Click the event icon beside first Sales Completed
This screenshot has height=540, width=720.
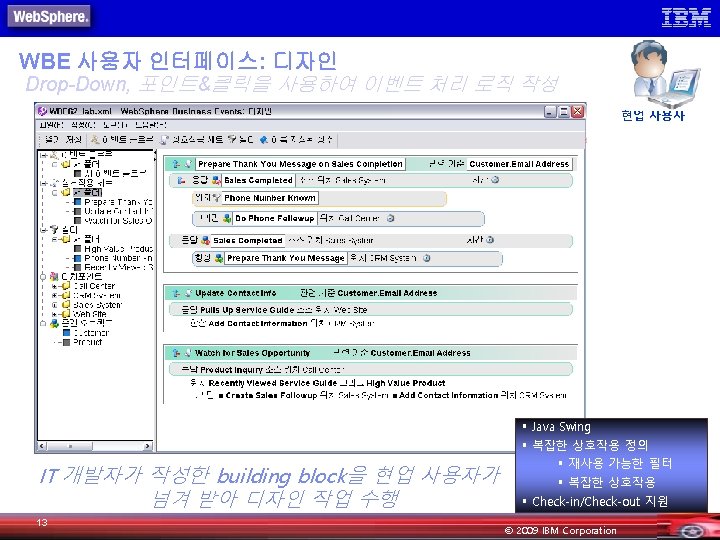tap(216, 180)
